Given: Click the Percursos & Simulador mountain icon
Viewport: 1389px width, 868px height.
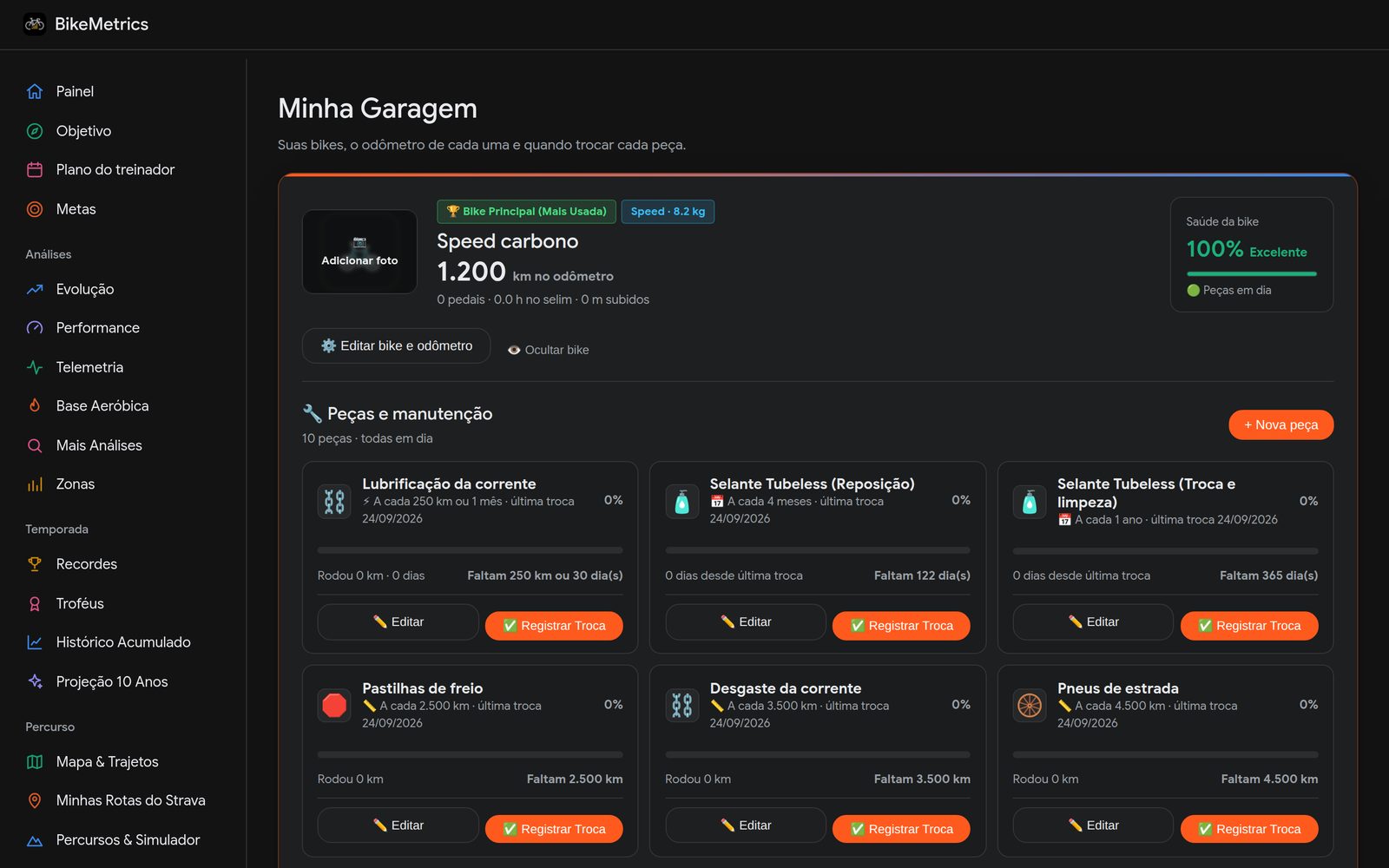Looking at the screenshot, I should [35, 840].
